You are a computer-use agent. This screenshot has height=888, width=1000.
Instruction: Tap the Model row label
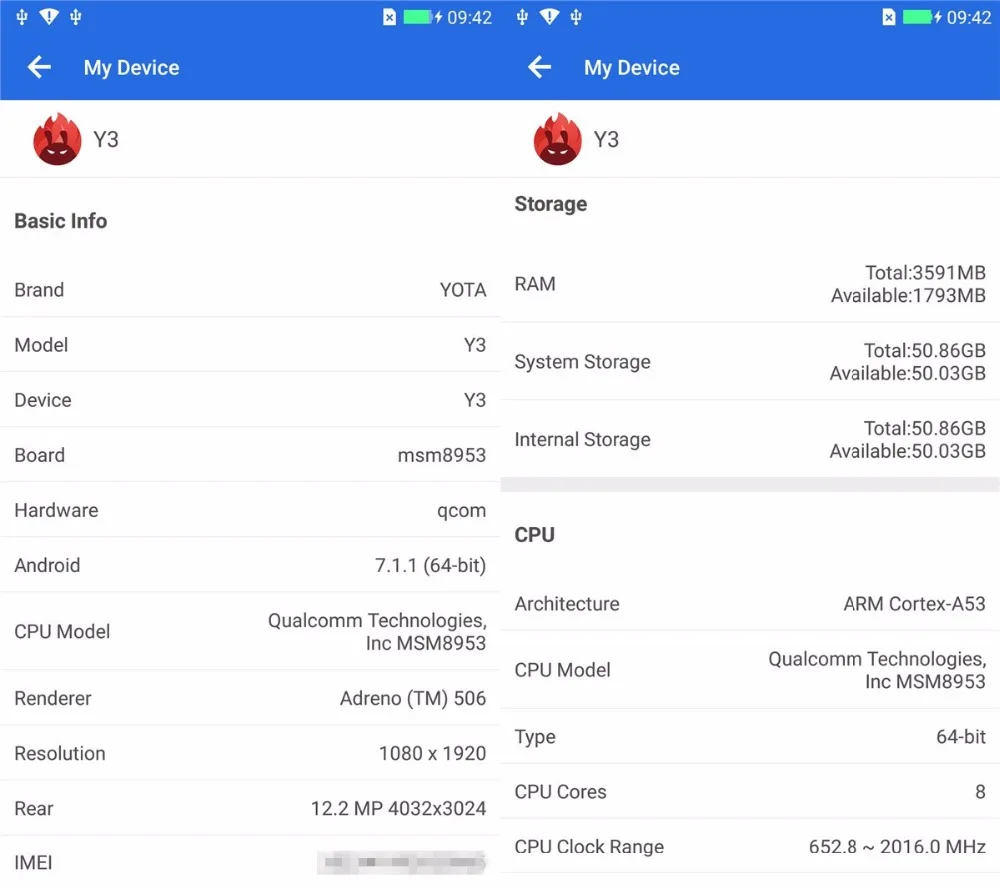click(41, 345)
